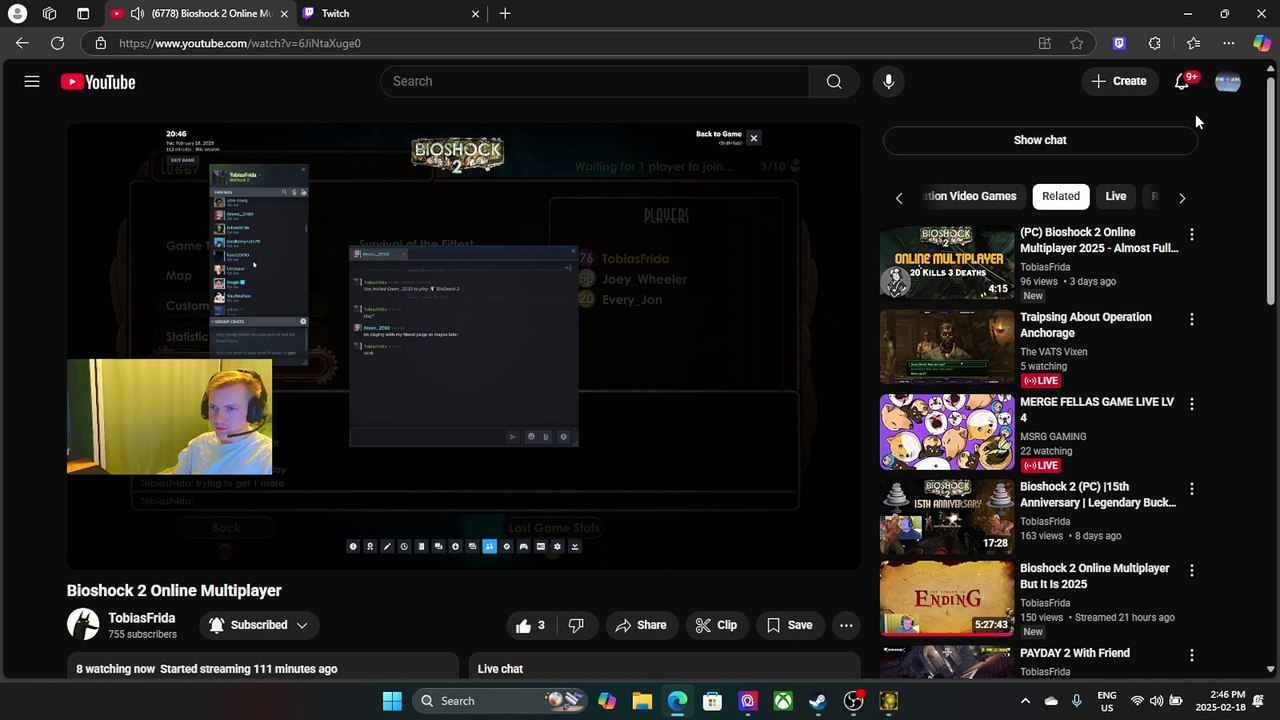Screen dimensions: 1280x720
Task: Select the Bioshock 2 Online Multiplayer browser tab
Action: 200,14
